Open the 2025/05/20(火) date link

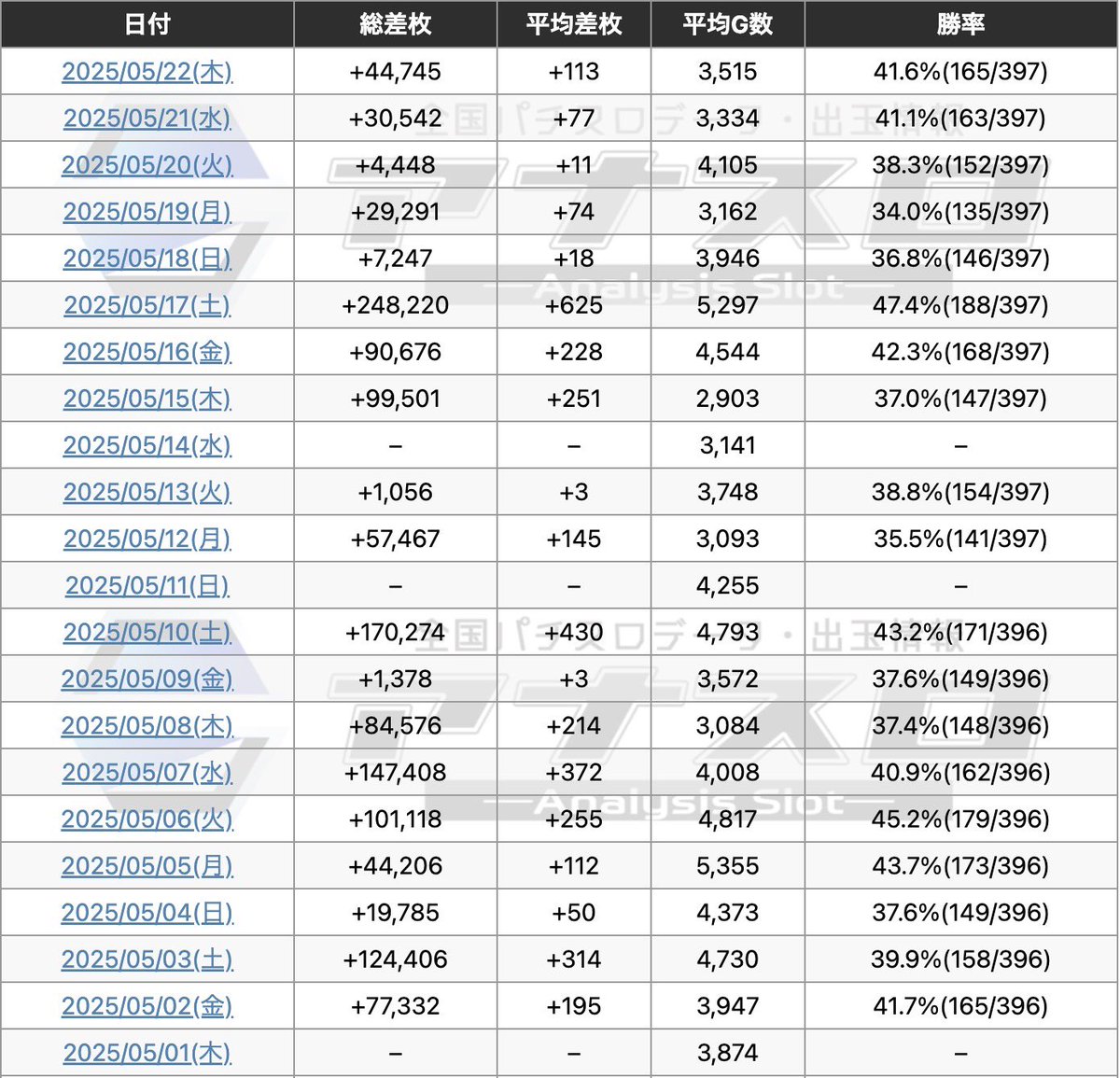pos(147,165)
